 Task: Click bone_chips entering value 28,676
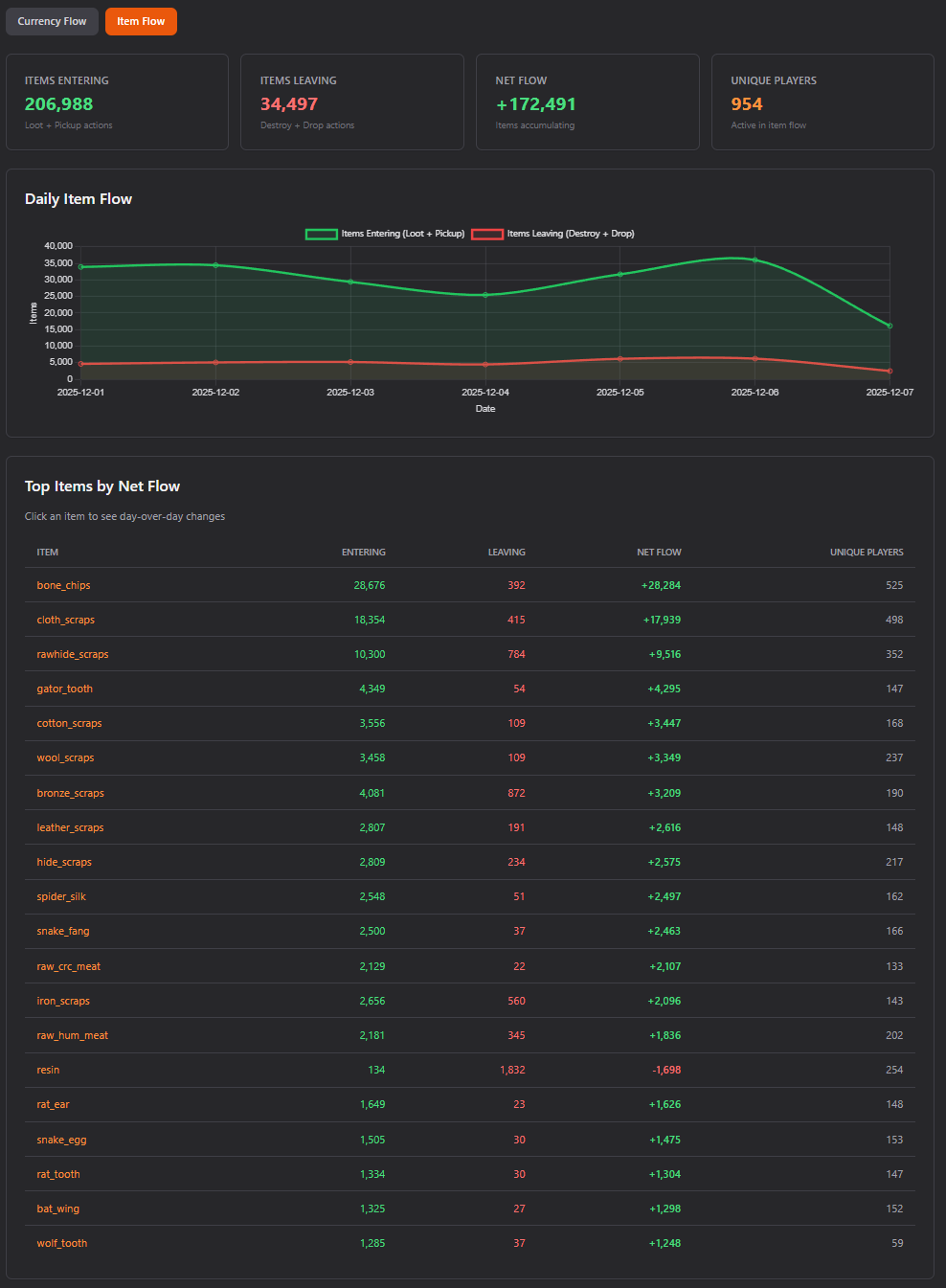370,585
